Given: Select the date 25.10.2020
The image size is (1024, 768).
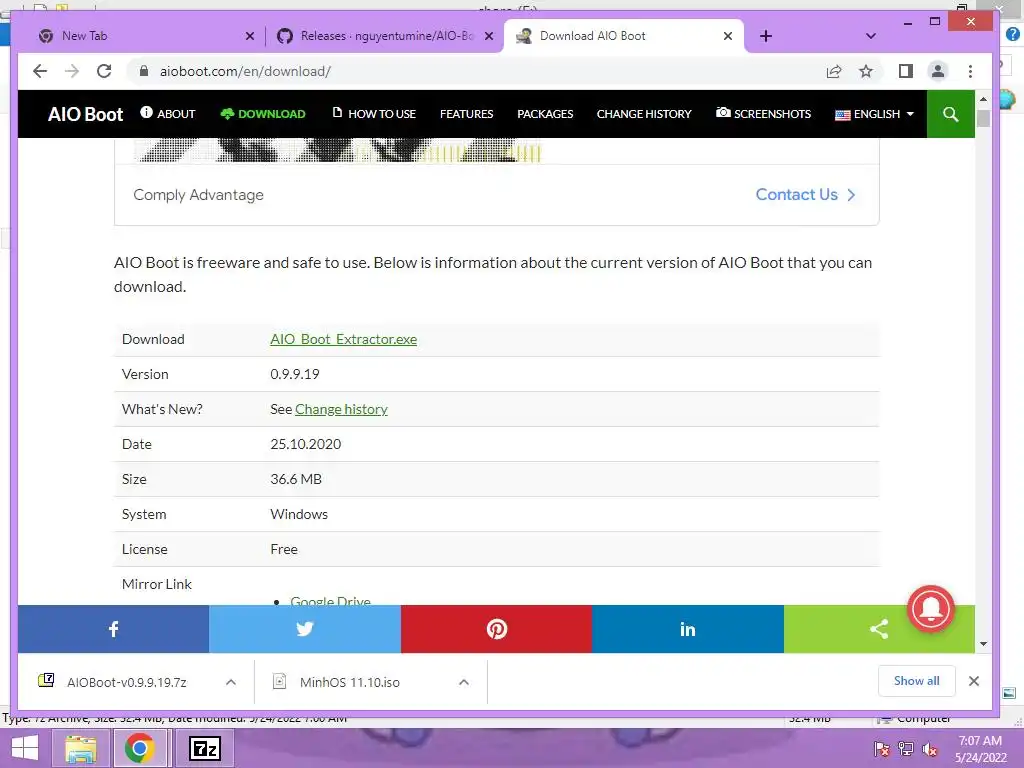Looking at the screenshot, I should coord(306,444).
